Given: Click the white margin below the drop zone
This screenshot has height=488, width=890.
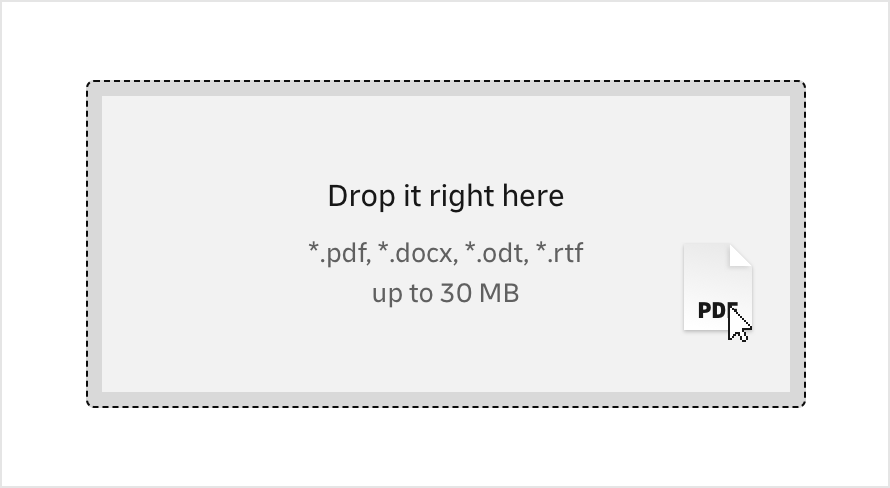Looking at the screenshot, I should point(445,447).
